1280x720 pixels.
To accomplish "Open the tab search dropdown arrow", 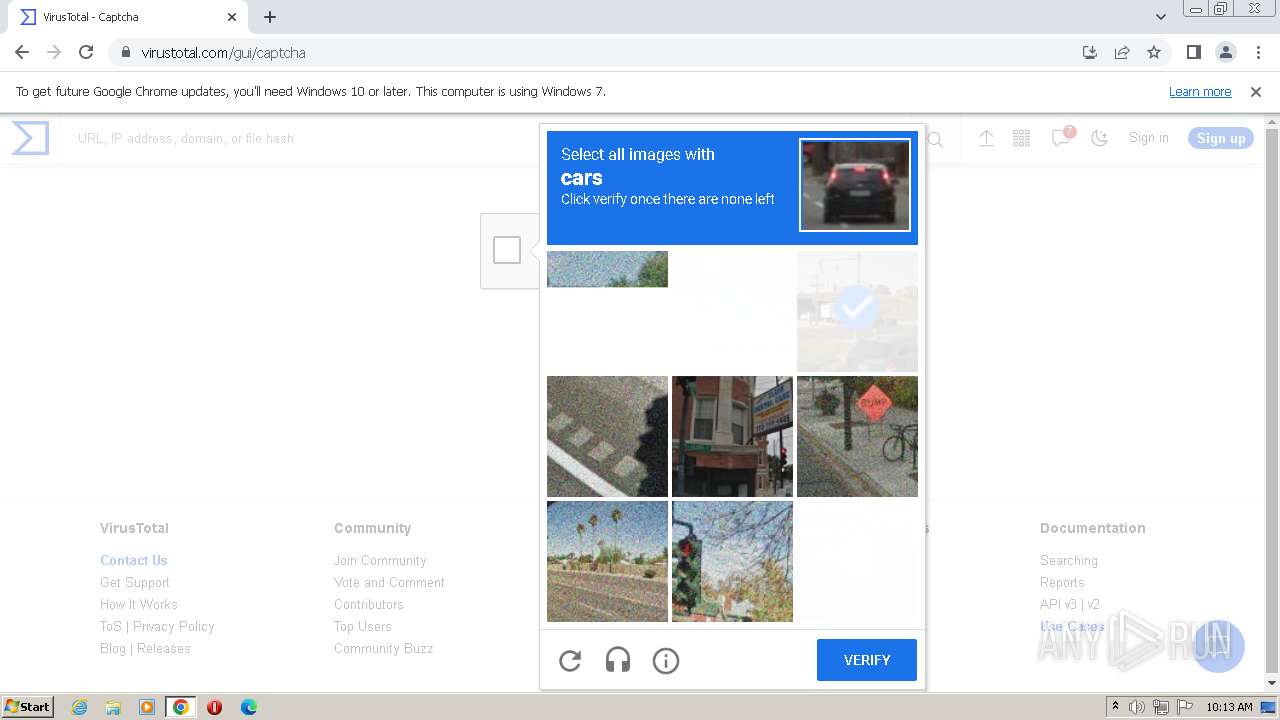I will click(x=1160, y=17).
